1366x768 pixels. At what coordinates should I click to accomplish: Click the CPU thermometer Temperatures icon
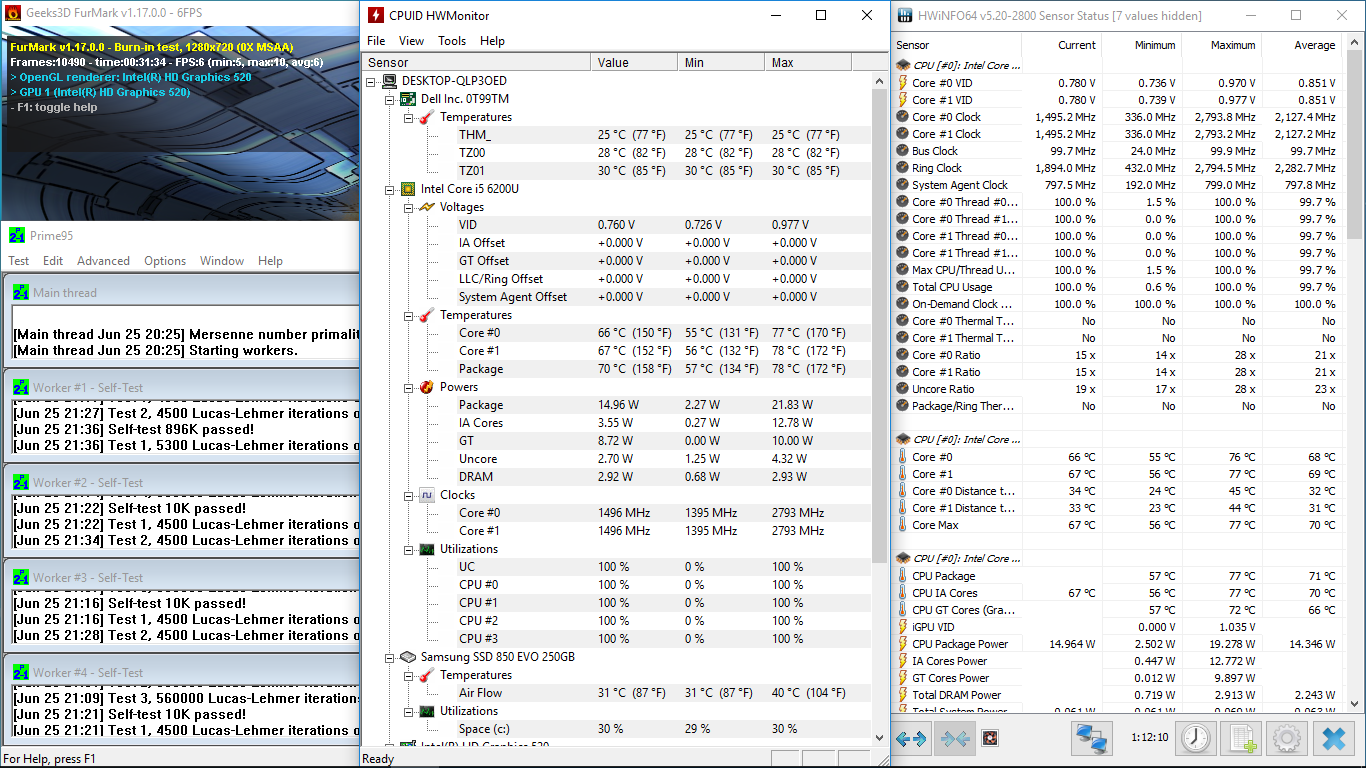(427, 315)
